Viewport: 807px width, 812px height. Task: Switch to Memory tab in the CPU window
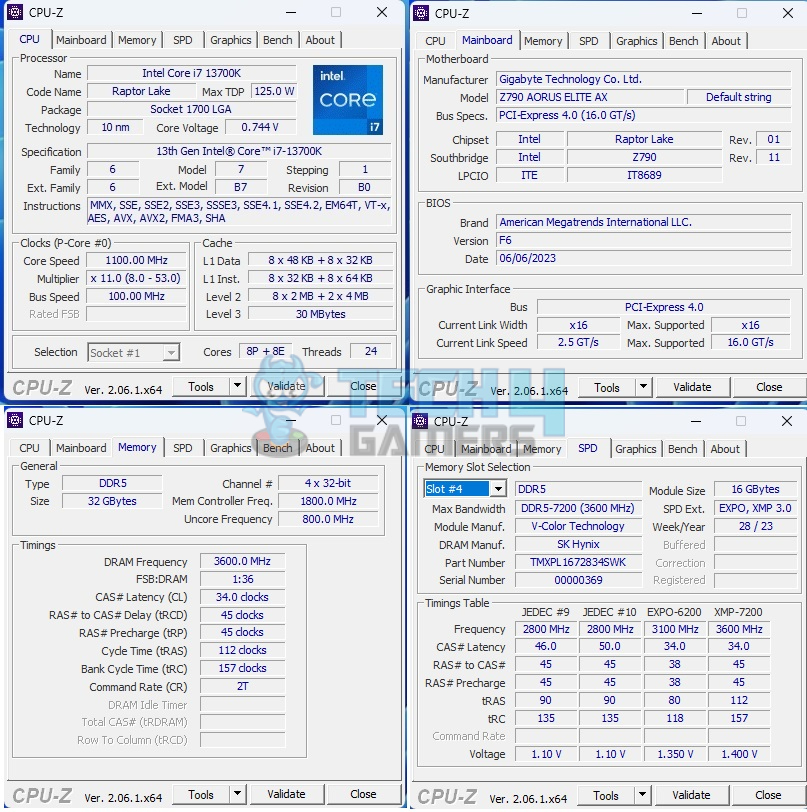137,40
